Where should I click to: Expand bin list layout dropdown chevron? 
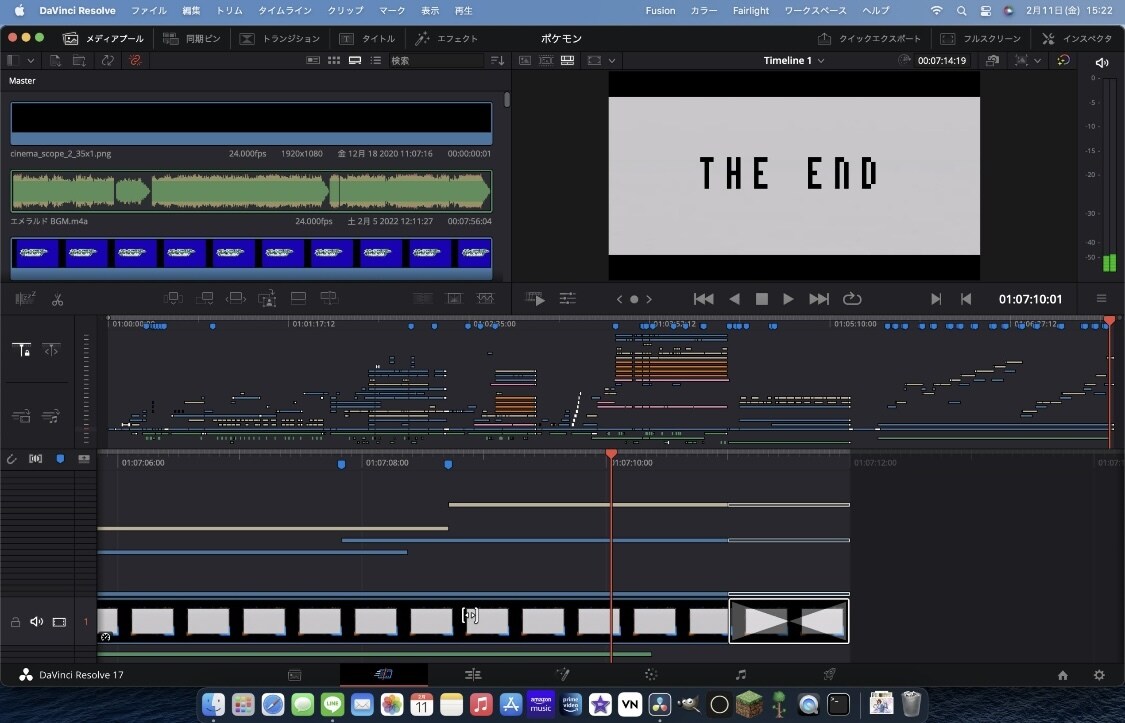(31, 61)
